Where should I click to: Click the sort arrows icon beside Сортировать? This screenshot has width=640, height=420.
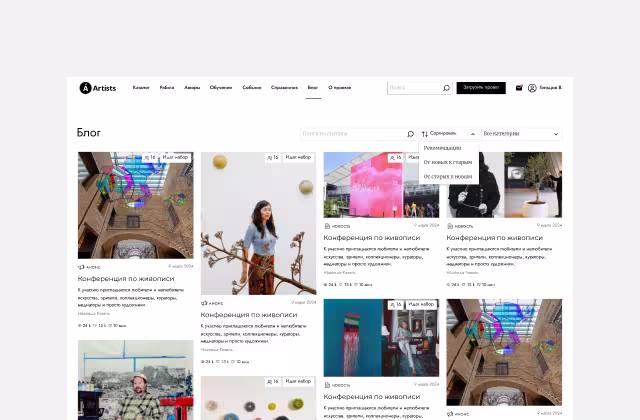425,134
